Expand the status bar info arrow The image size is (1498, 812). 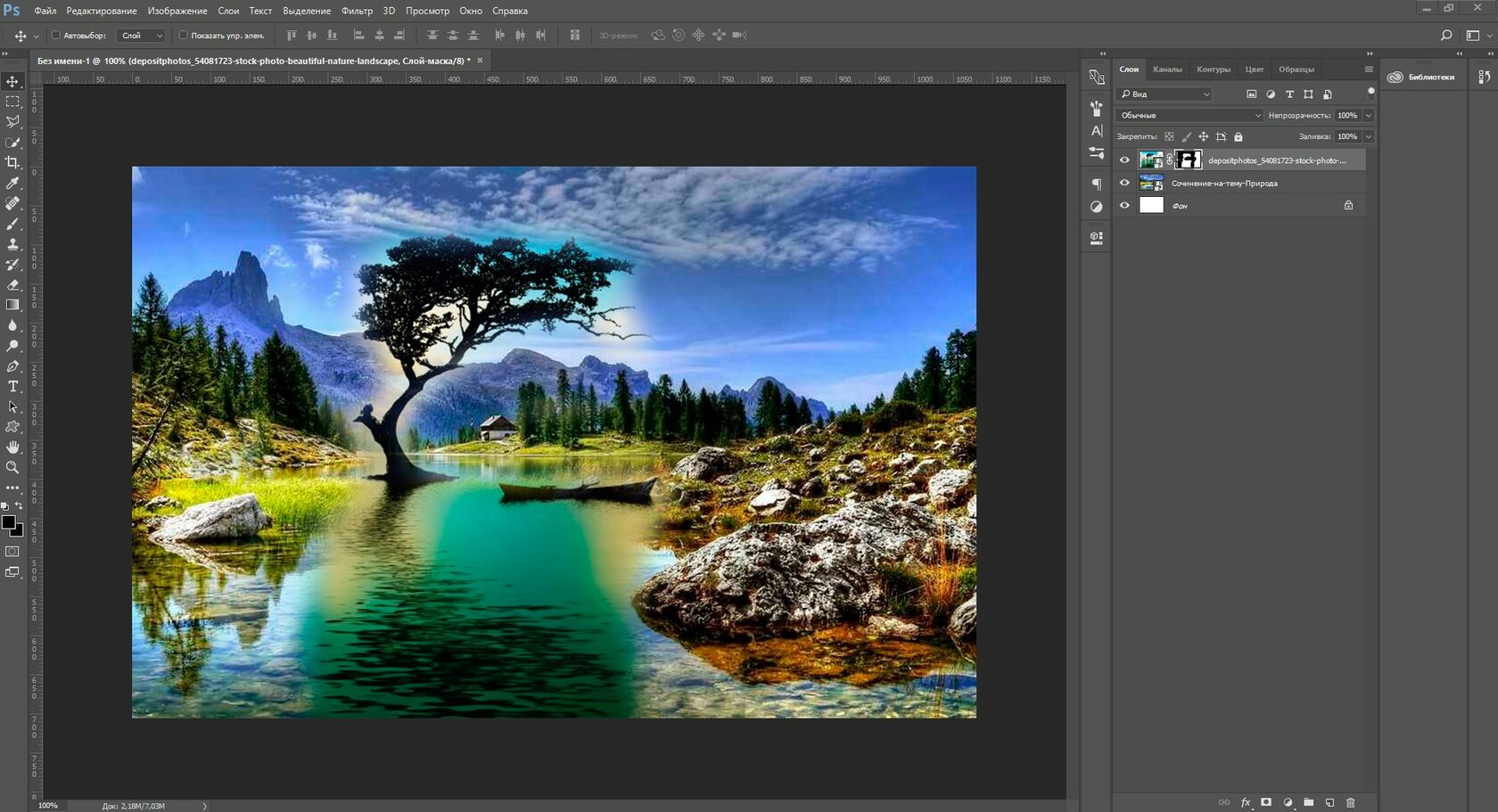point(204,806)
